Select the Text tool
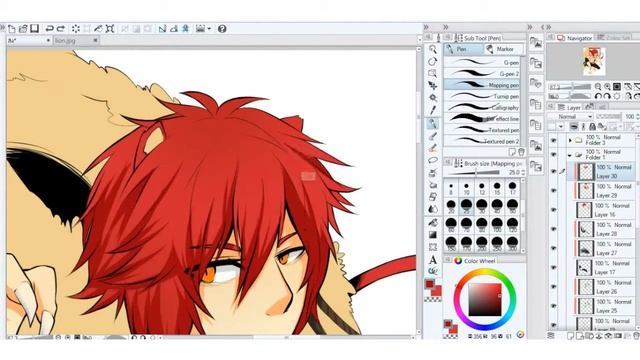The width and height of the screenshot is (640, 360). (x=433, y=259)
